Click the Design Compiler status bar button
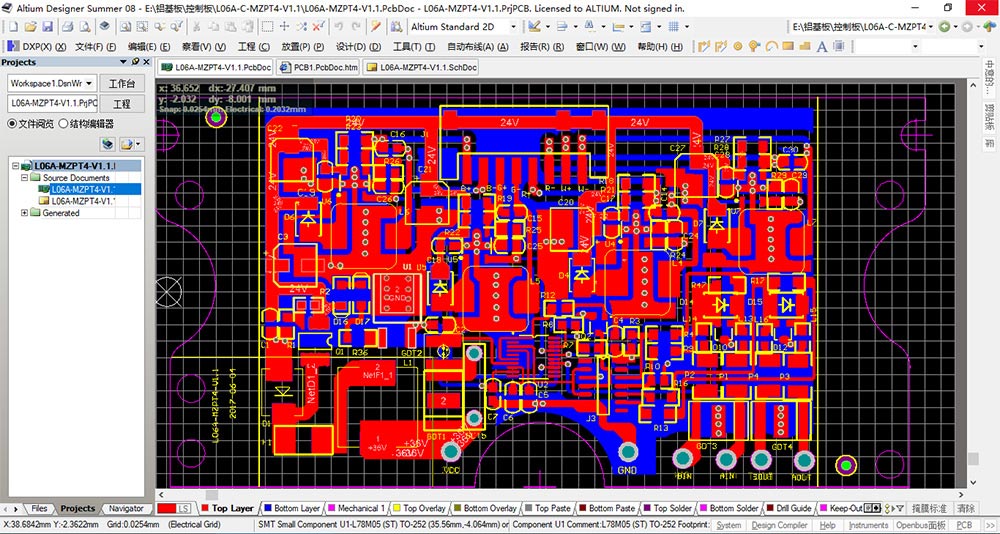This screenshot has width=1000, height=534. pyautogui.click(x=781, y=525)
